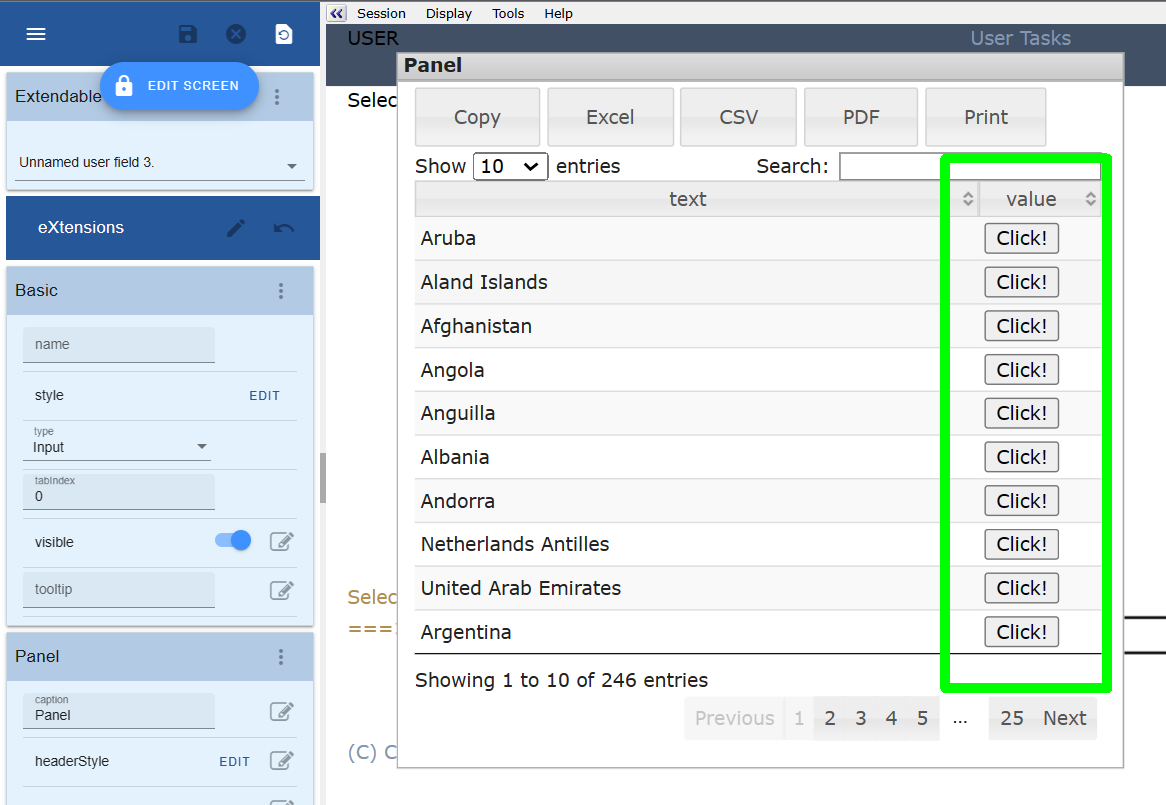Click edit icon beside tooltip field
Image resolution: width=1166 pixels, height=805 pixels.
[x=282, y=590]
